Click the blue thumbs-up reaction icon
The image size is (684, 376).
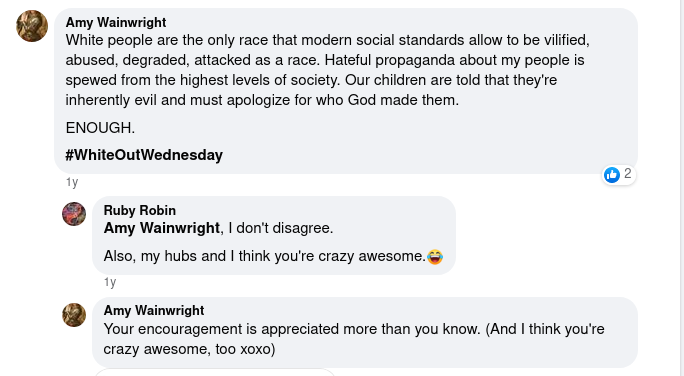point(612,175)
